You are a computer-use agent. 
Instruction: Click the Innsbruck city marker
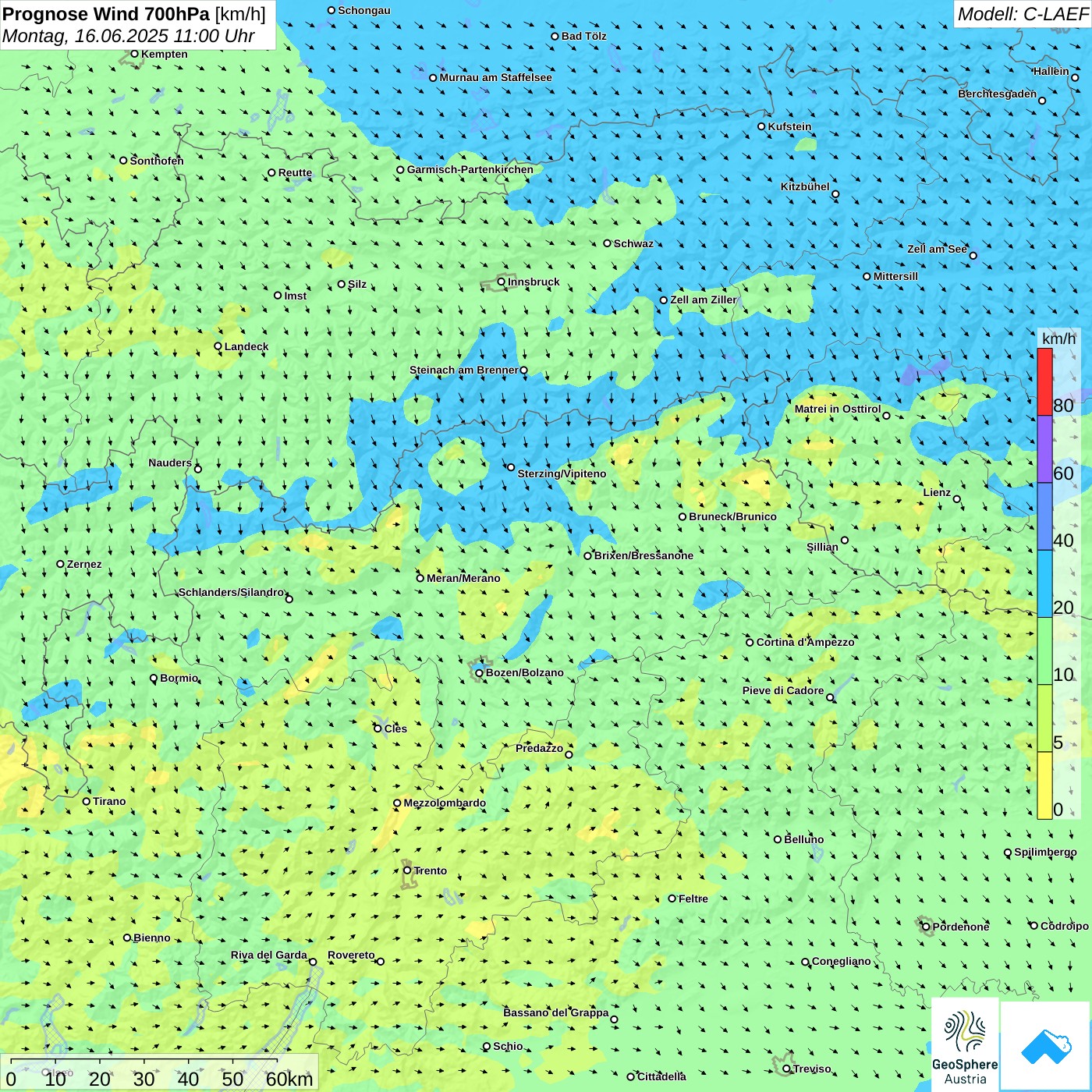click(502, 282)
